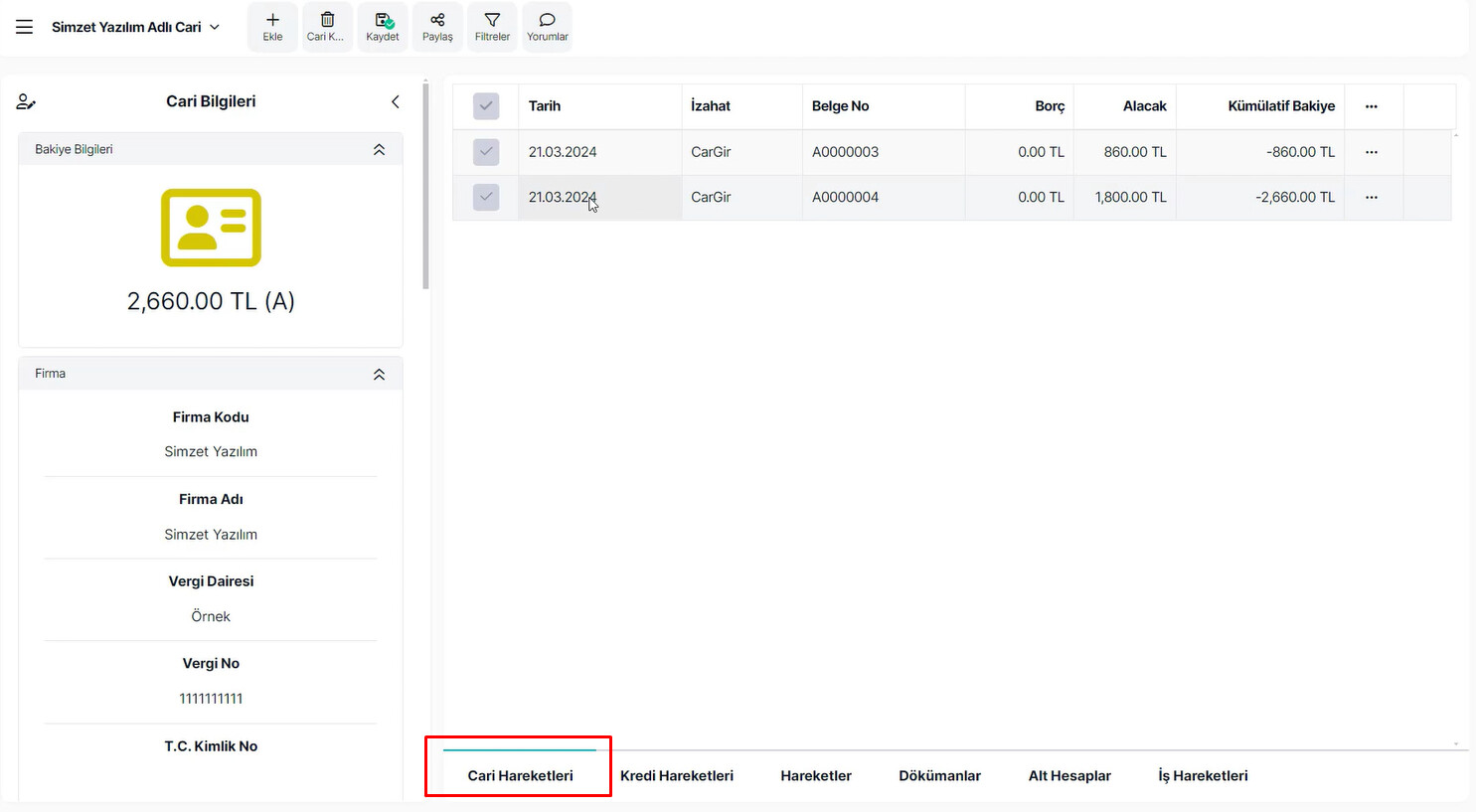The width and height of the screenshot is (1476, 812).
Task: Click the edit user icon beside Cari Bilgileri
Action: point(27,101)
